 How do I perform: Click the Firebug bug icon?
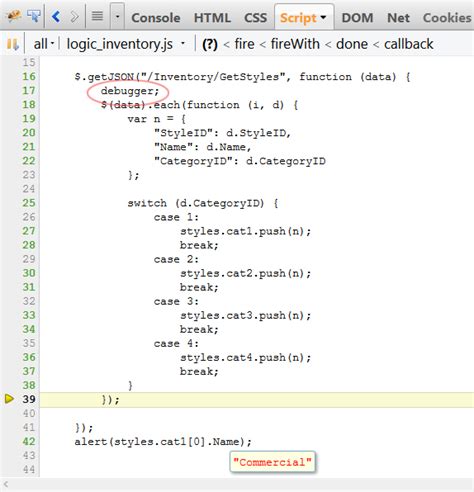pyautogui.click(x=14, y=16)
